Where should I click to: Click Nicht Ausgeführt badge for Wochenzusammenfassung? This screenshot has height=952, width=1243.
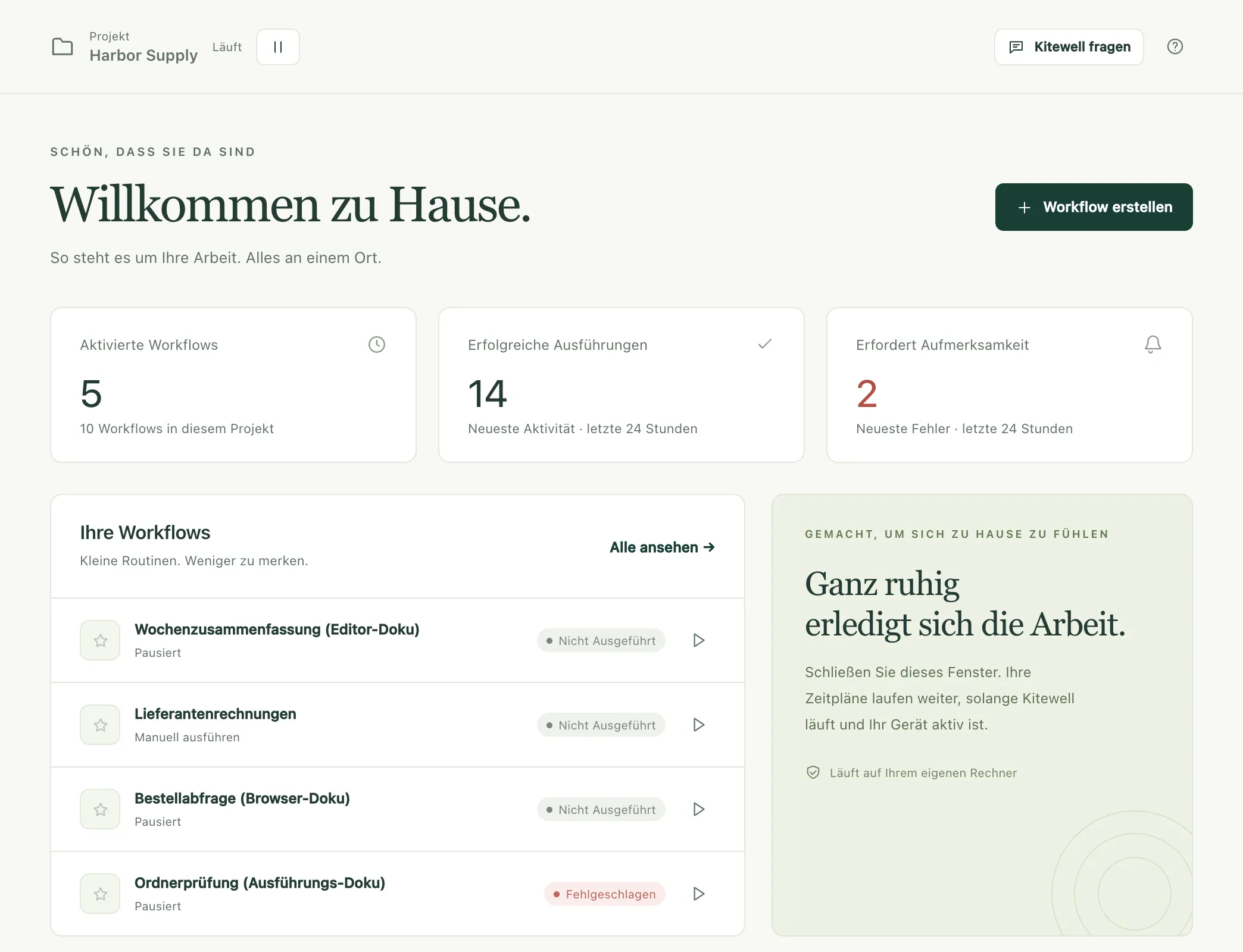click(601, 640)
